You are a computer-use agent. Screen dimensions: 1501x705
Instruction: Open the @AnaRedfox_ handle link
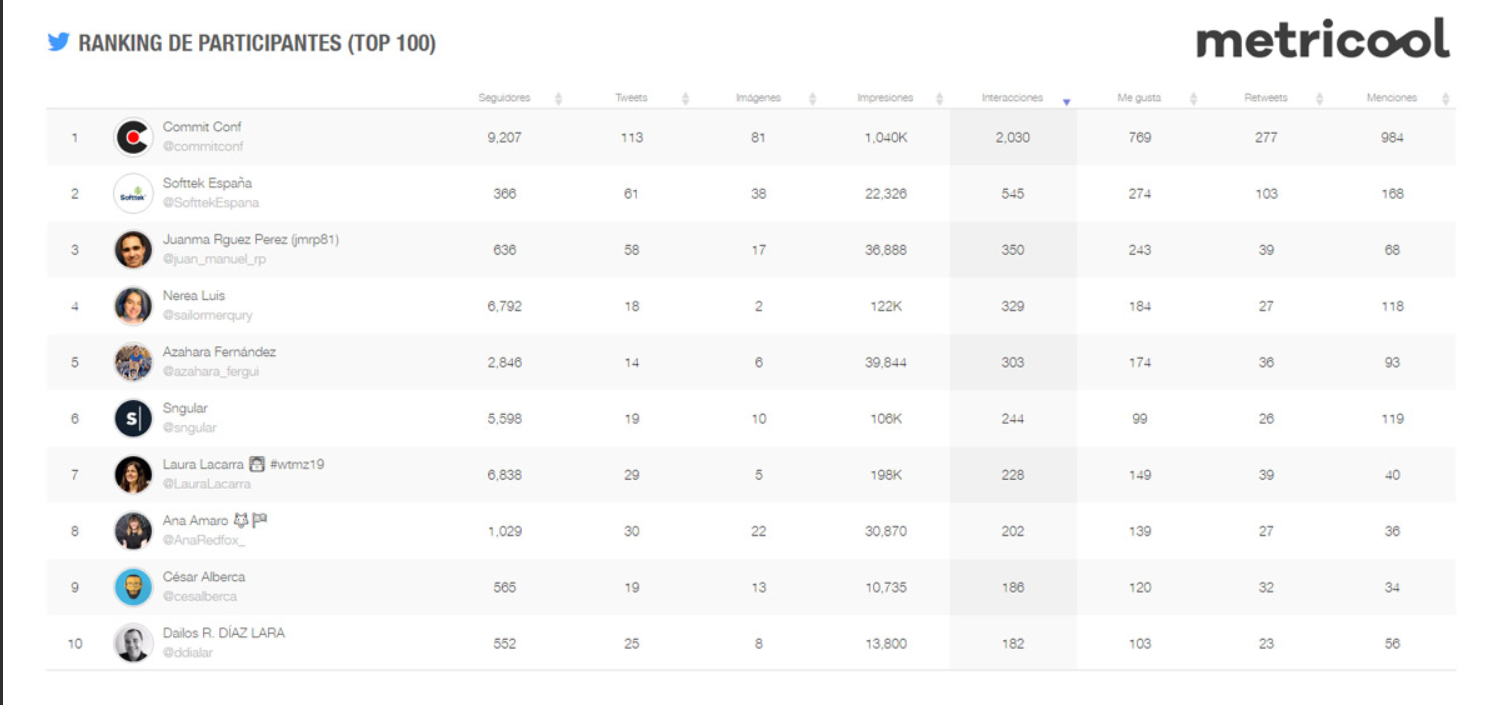pyautogui.click(x=204, y=540)
